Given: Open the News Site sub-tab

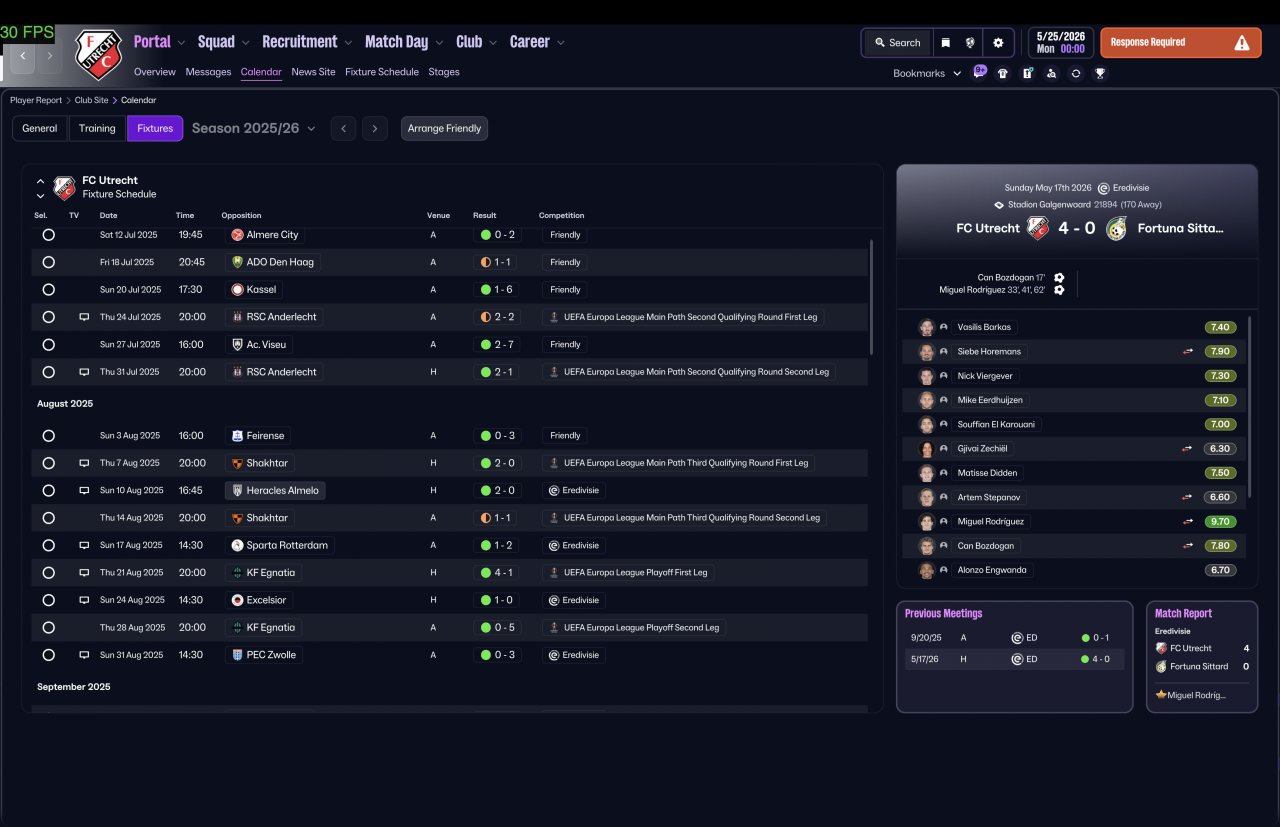Looking at the screenshot, I should pos(313,72).
